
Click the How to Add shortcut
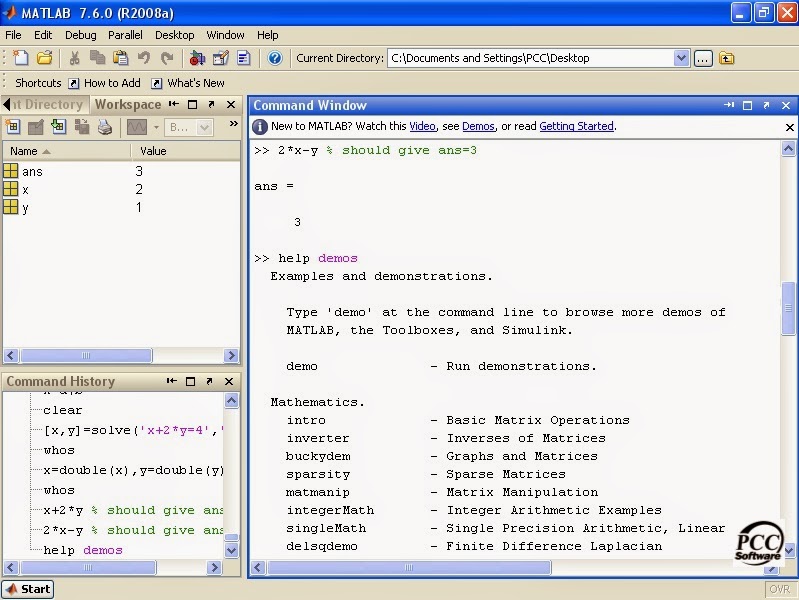click(104, 83)
